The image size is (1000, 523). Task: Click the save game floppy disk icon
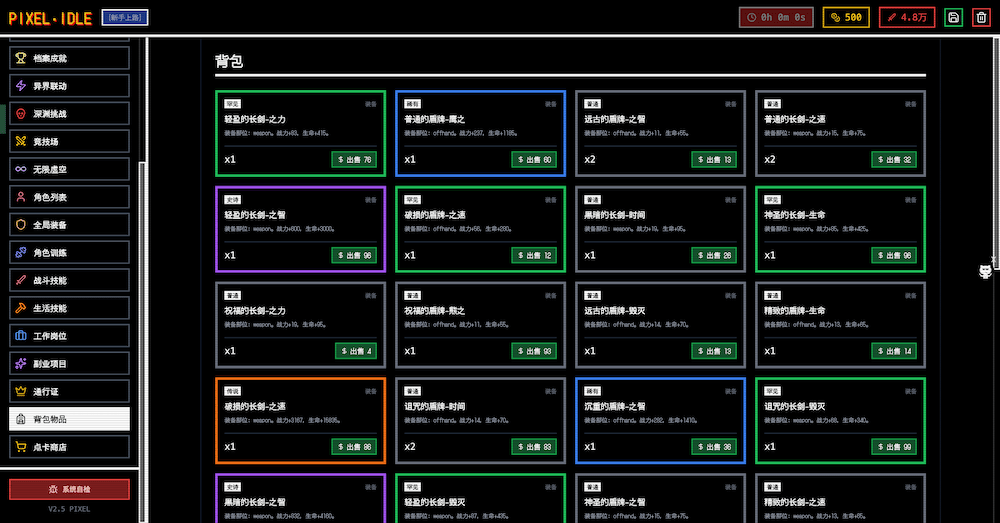click(x=953, y=17)
